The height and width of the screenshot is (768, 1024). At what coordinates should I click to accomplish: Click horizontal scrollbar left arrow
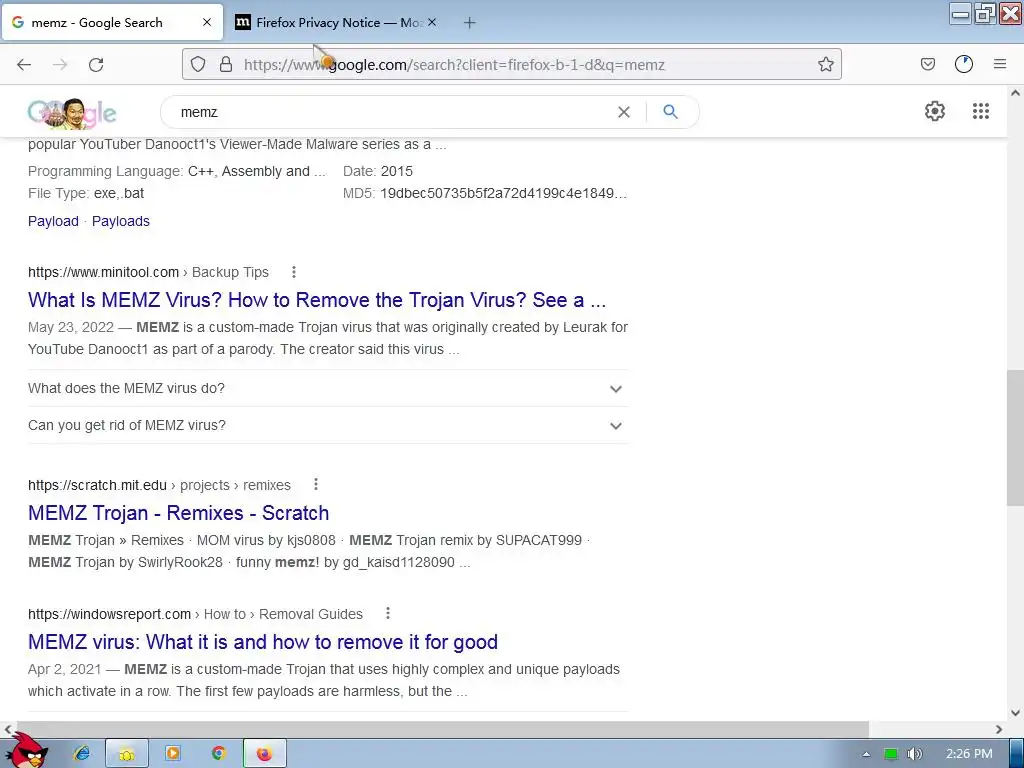(7, 729)
